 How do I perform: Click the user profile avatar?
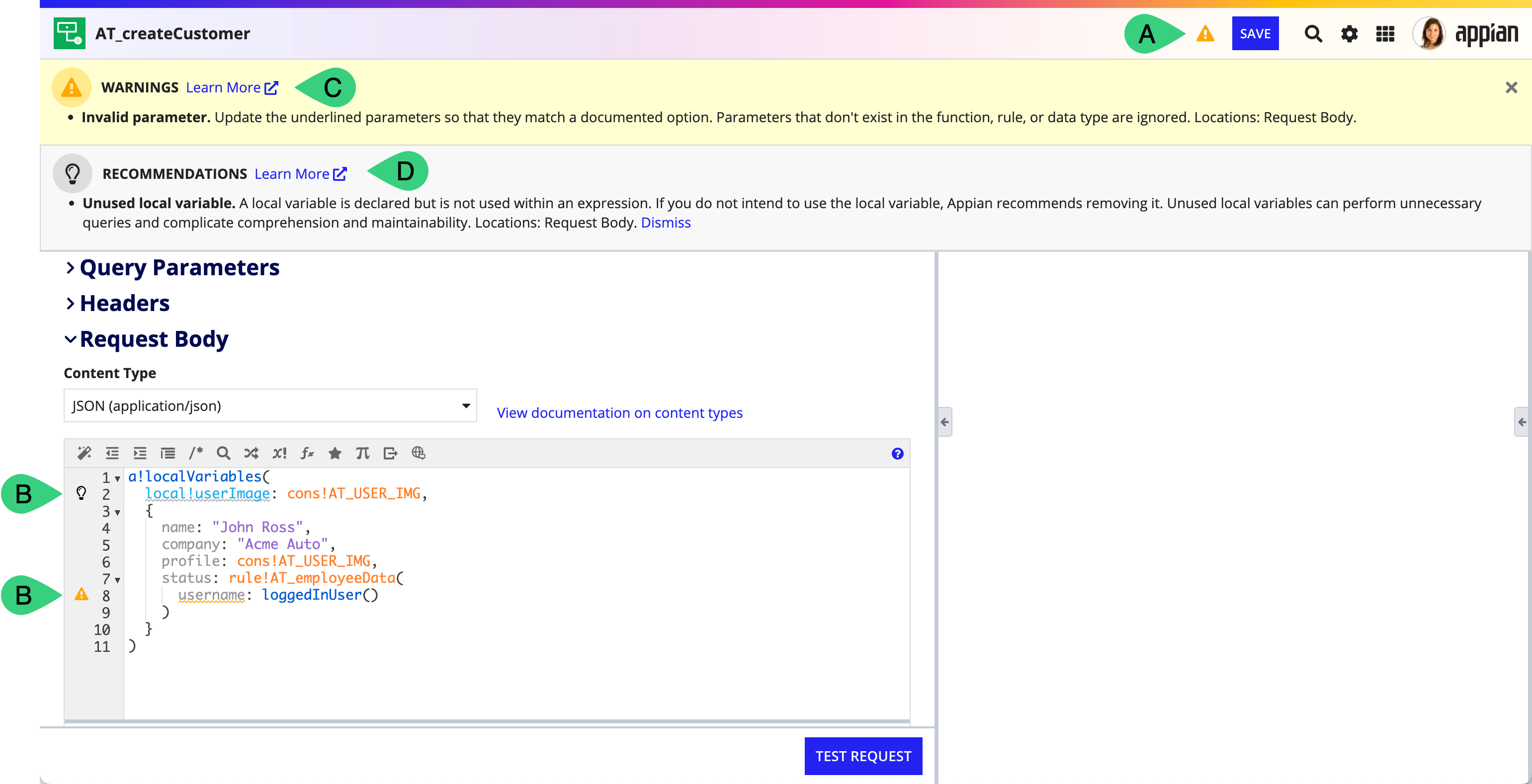point(1430,34)
